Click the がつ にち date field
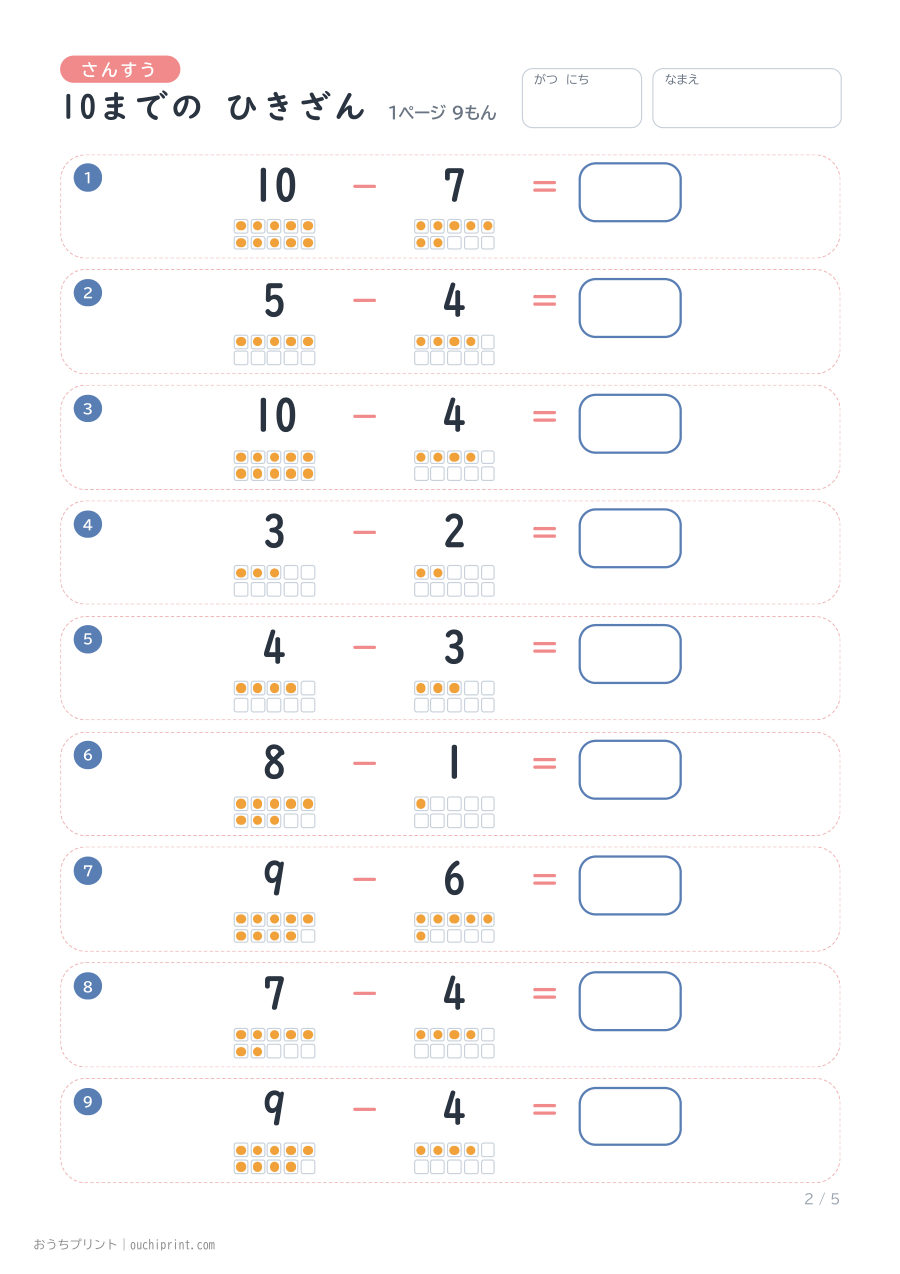 [582, 98]
